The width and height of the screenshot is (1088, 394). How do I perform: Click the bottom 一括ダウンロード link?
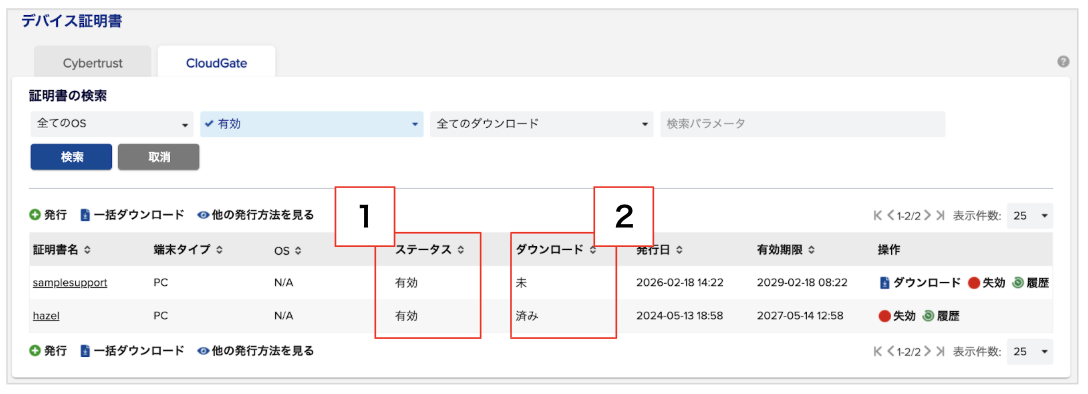[x=133, y=351]
